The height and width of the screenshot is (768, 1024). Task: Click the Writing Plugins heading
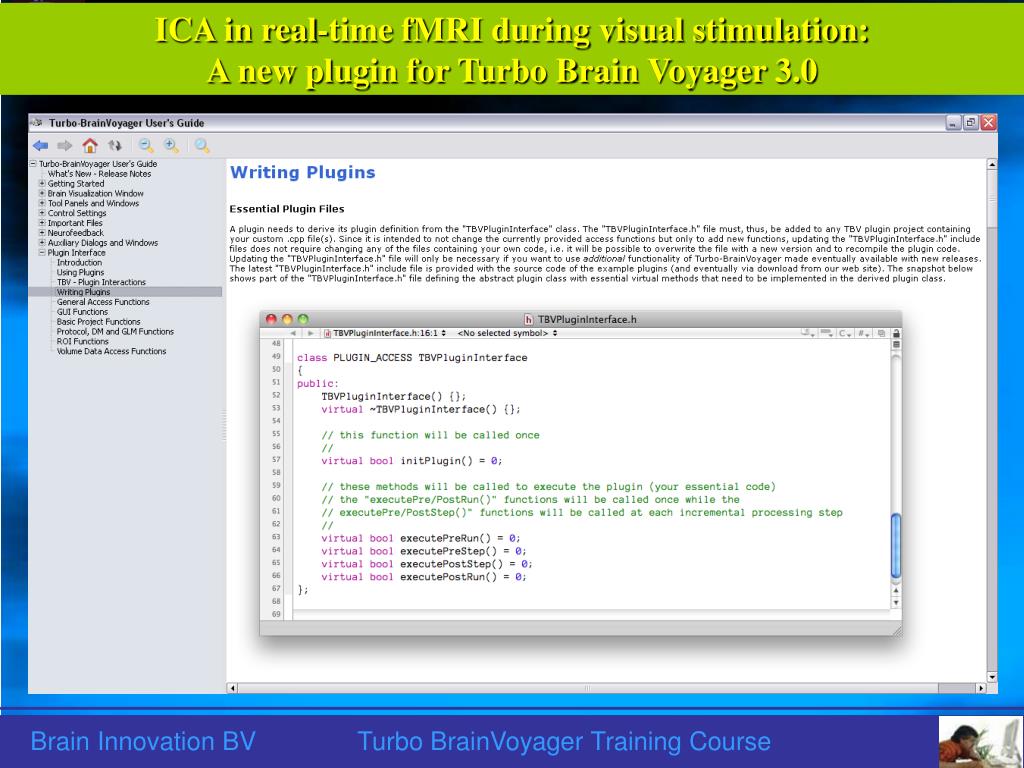point(303,172)
